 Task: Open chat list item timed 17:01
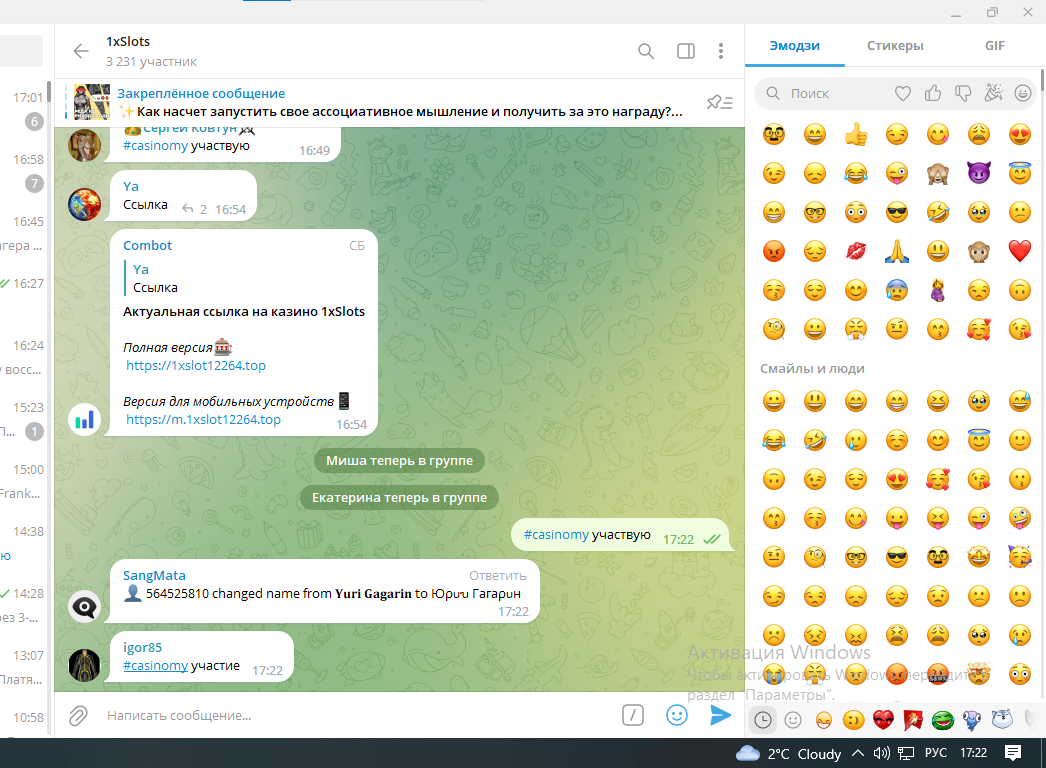pyautogui.click(x=24, y=109)
